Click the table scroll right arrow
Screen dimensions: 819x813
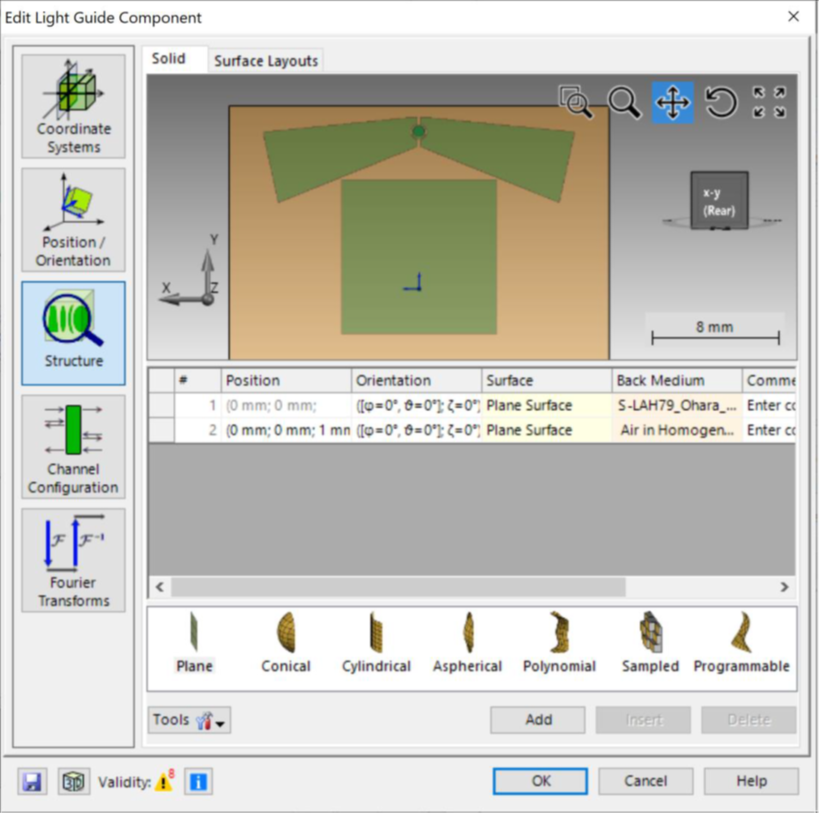[x=785, y=587]
